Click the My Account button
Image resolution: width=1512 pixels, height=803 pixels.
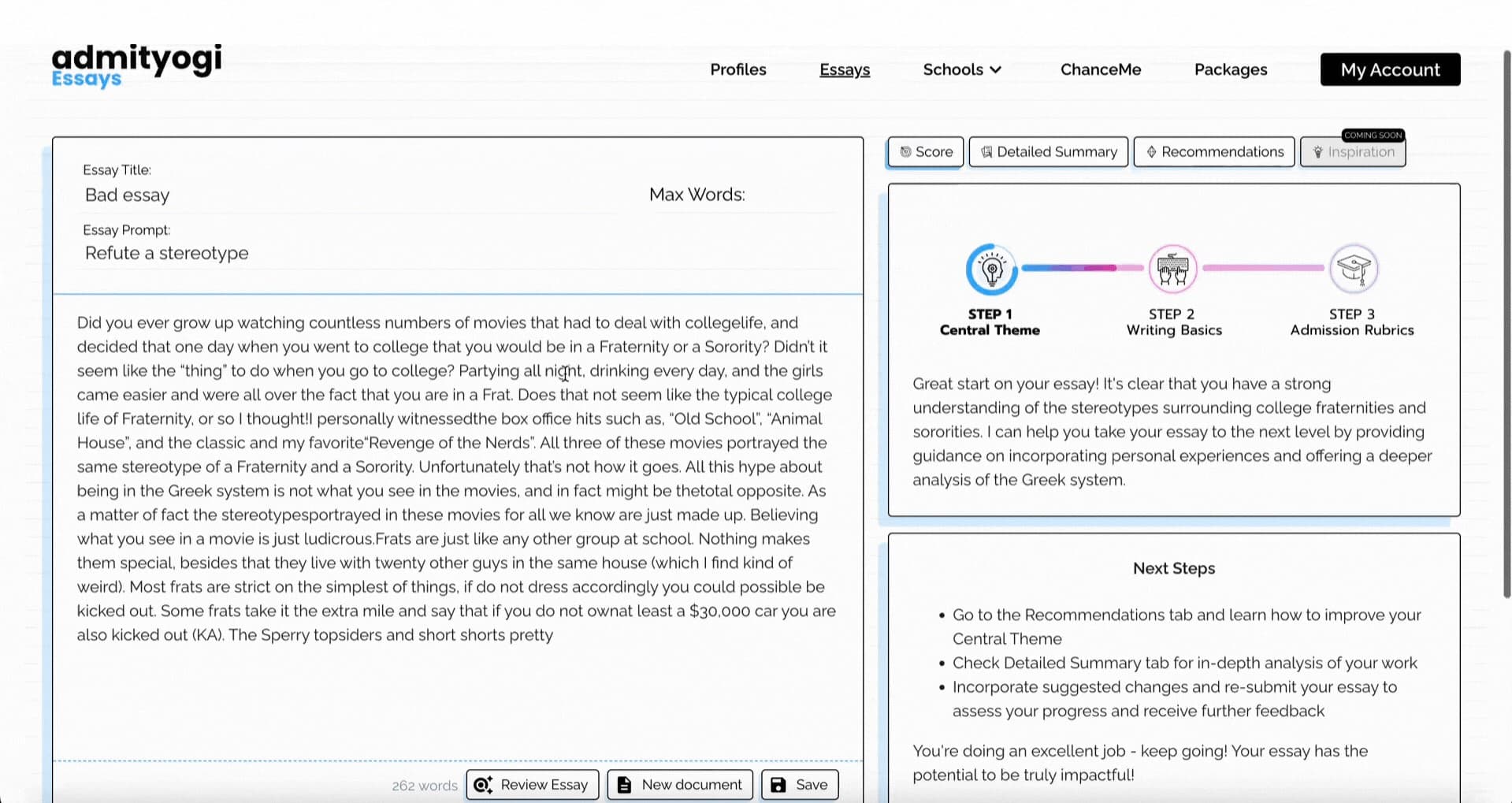tap(1390, 69)
